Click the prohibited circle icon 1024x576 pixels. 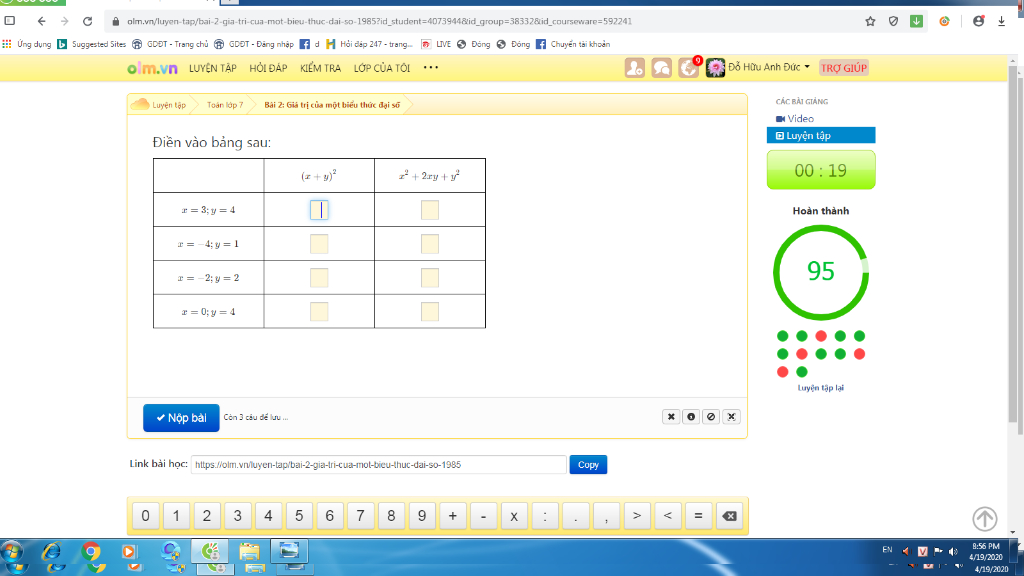pyautogui.click(x=711, y=417)
